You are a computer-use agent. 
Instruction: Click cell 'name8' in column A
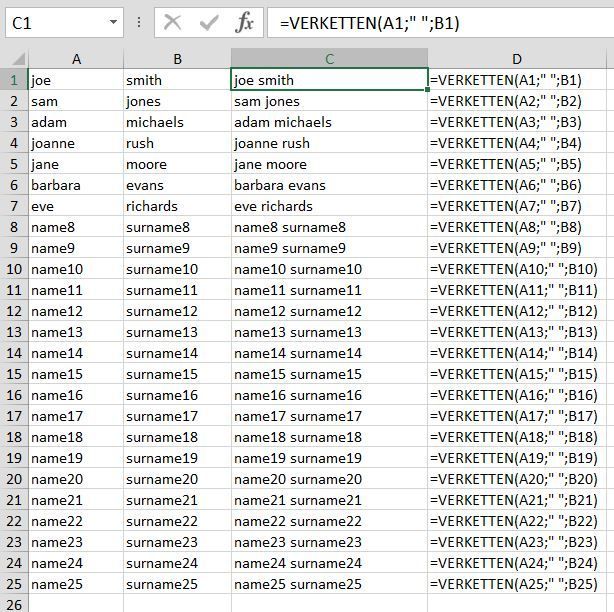[x=76, y=227]
